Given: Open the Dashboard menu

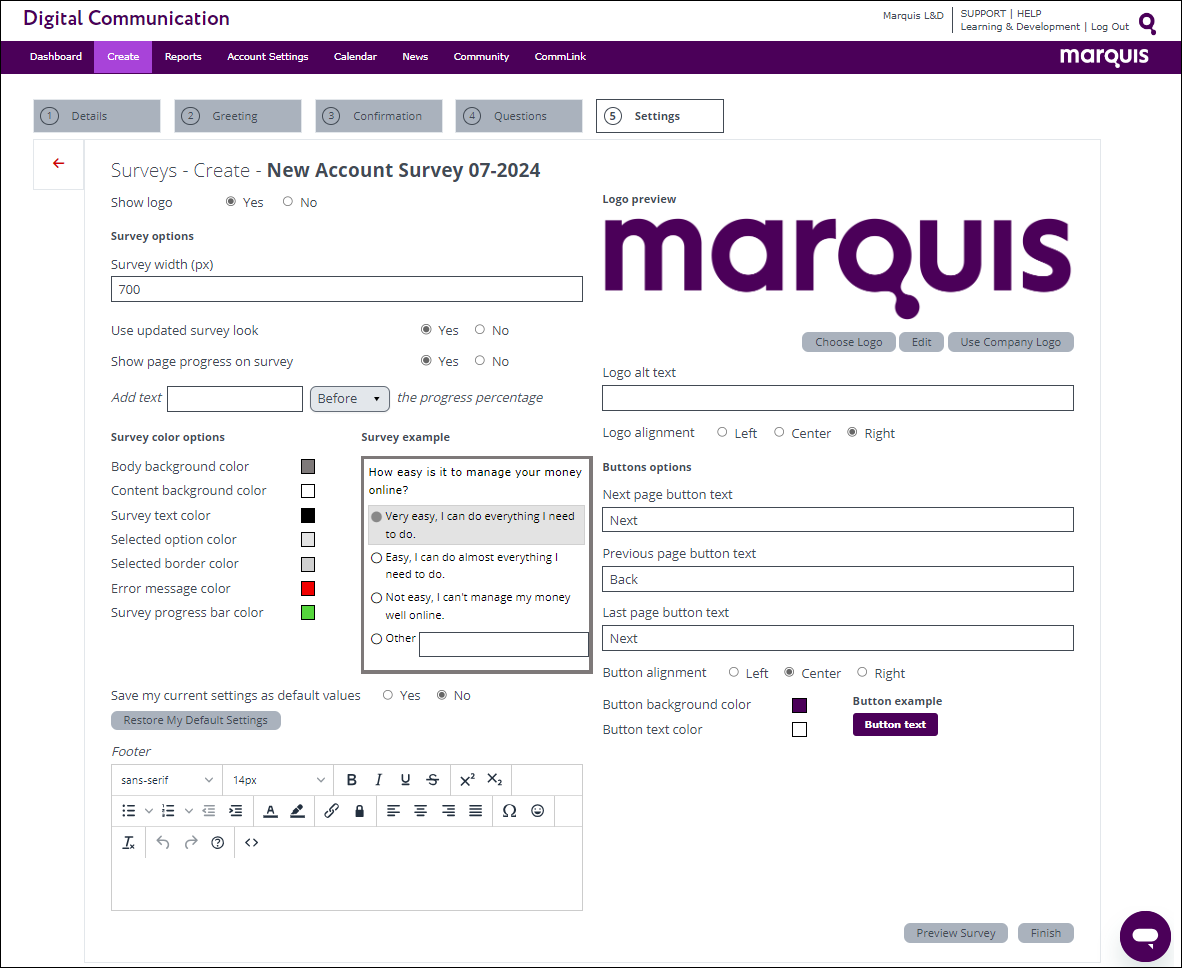Looking at the screenshot, I should (56, 57).
